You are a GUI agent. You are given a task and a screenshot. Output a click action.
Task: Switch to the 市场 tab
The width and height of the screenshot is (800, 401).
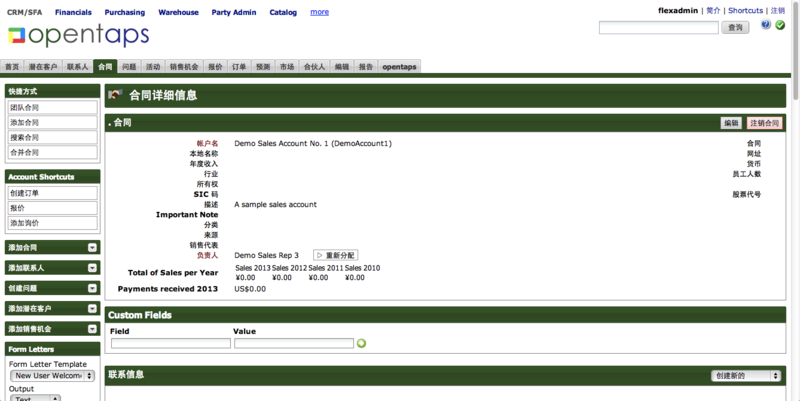(287, 67)
